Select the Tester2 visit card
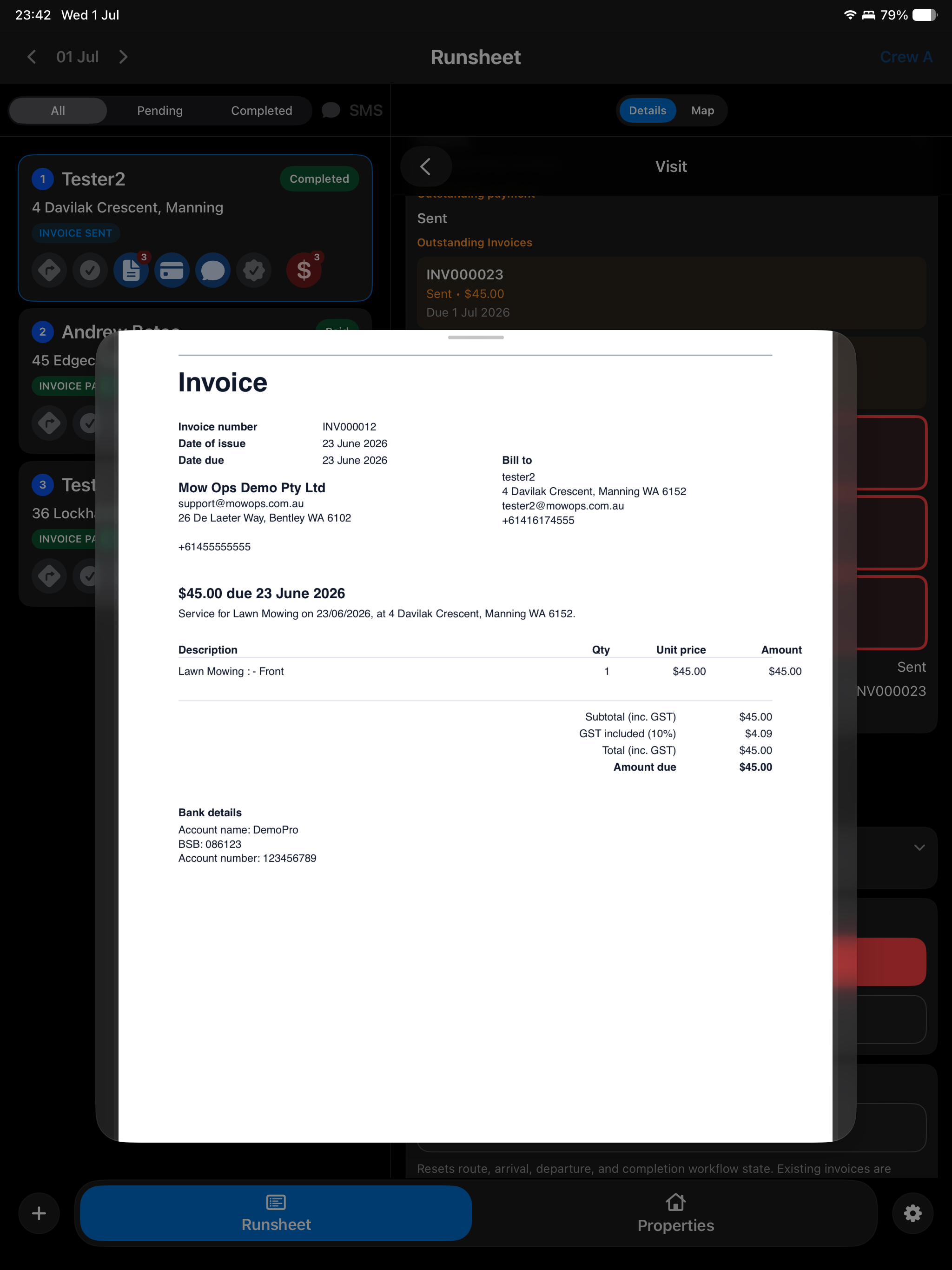Image resolution: width=952 pixels, height=1270 pixels. coord(195,228)
